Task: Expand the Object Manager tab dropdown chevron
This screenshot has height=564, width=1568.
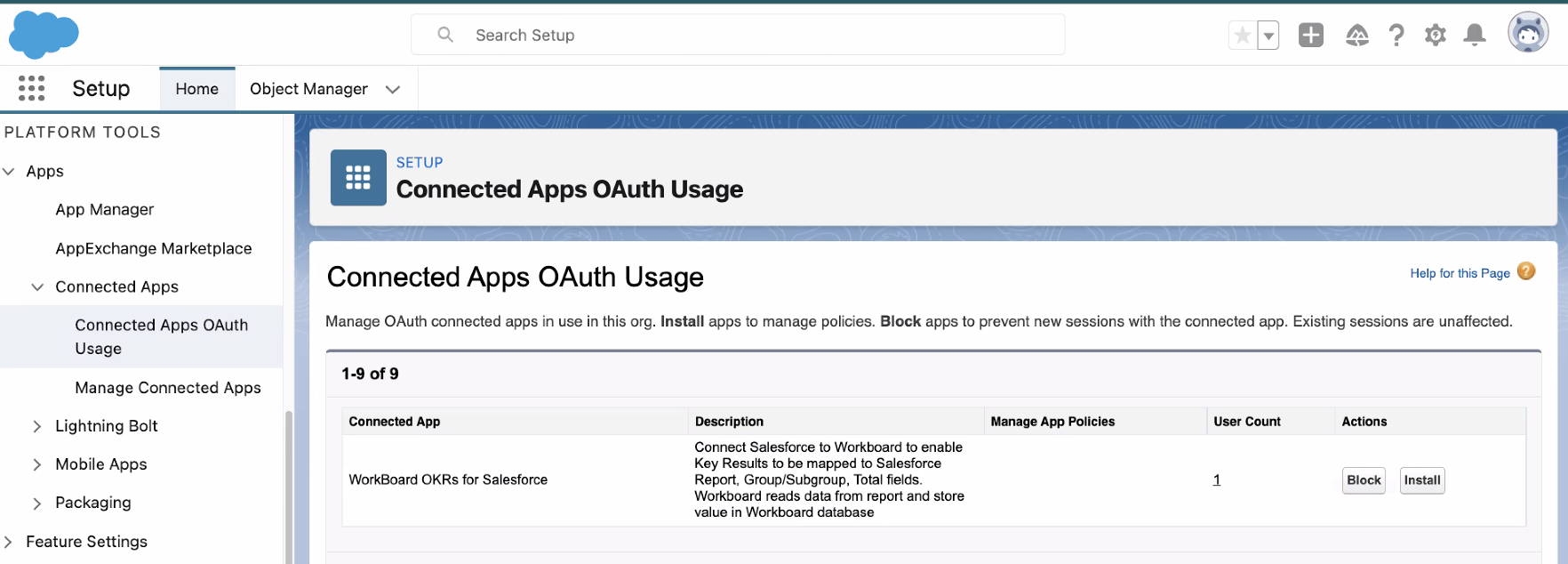Action: pyautogui.click(x=393, y=89)
